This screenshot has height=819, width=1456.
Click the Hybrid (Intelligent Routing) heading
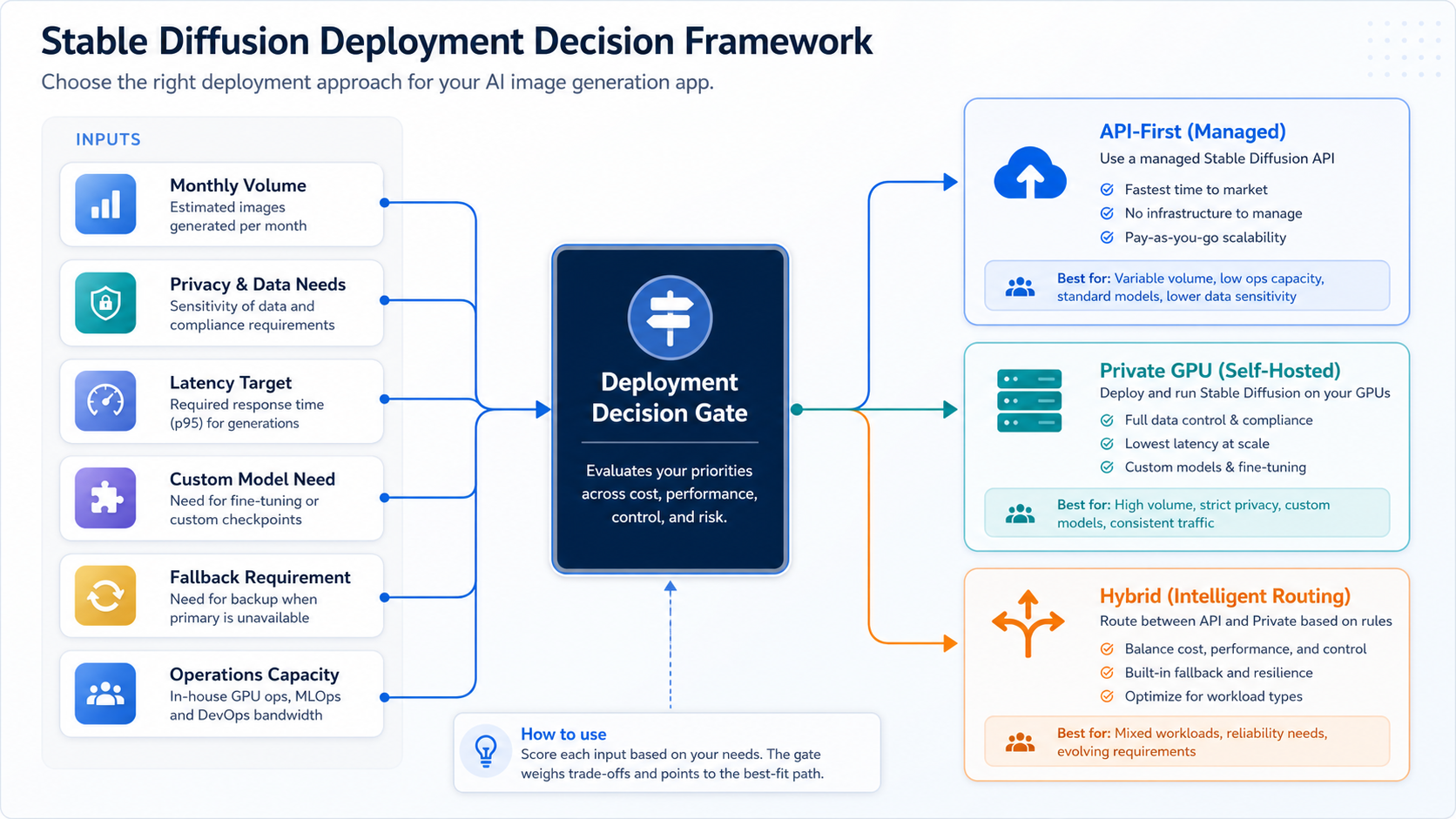pyautogui.click(x=1225, y=596)
